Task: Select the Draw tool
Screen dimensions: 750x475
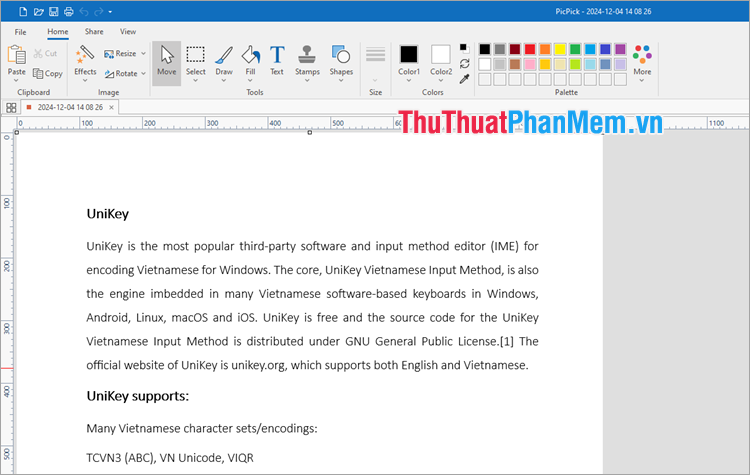Action: click(224, 60)
